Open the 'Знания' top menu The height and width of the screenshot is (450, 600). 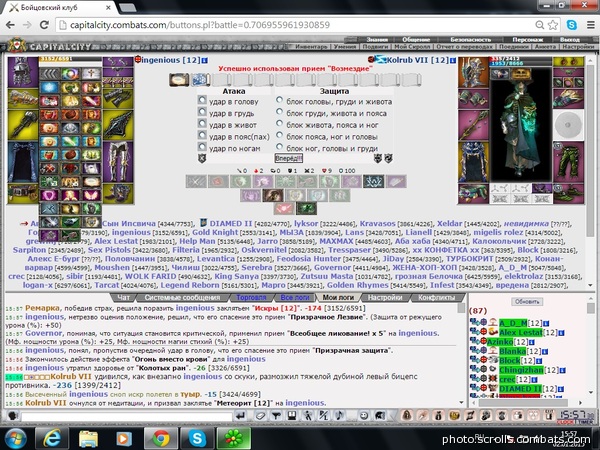click(377, 39)
